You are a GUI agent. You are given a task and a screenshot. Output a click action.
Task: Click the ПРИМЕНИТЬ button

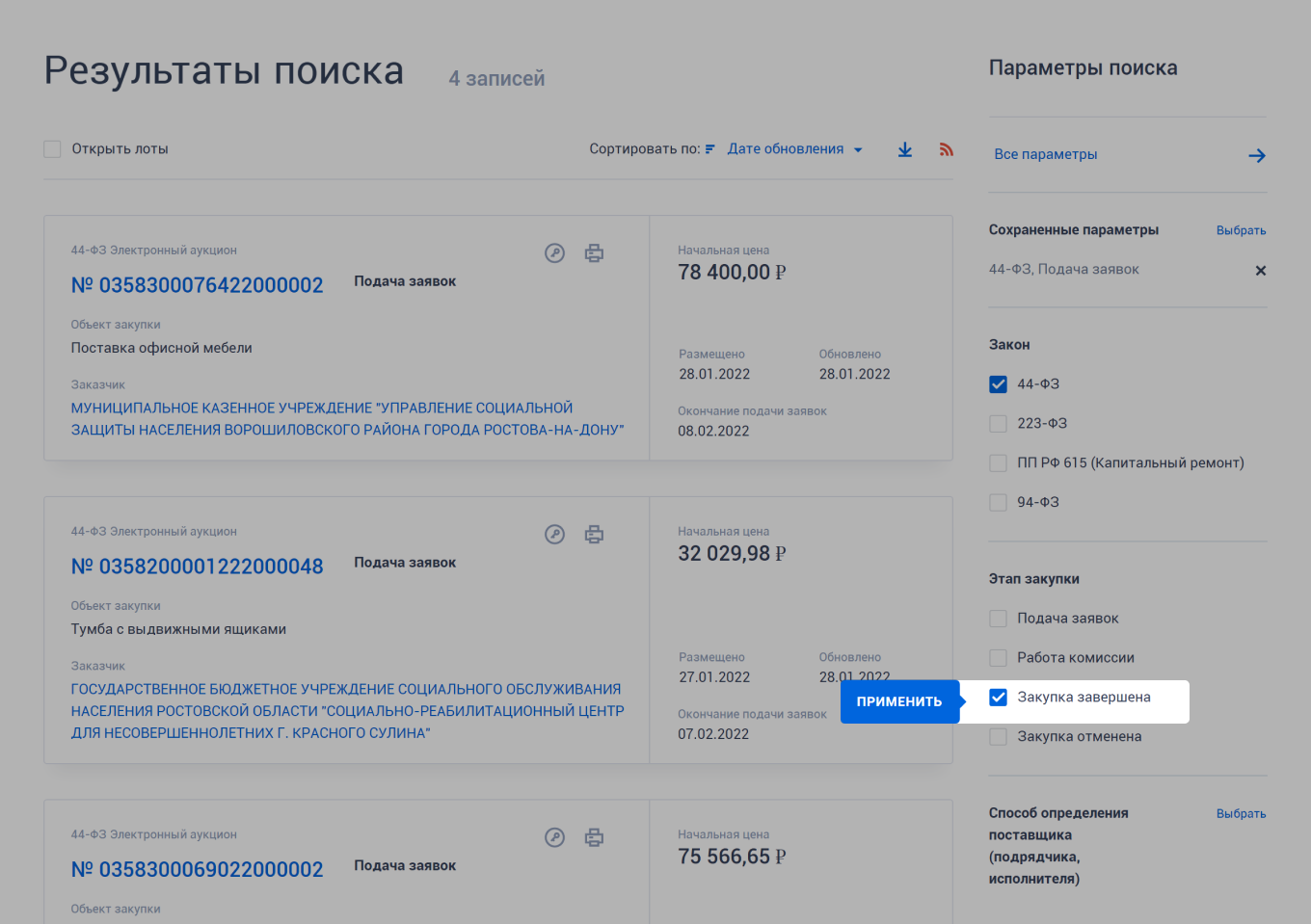coord(899,701)
